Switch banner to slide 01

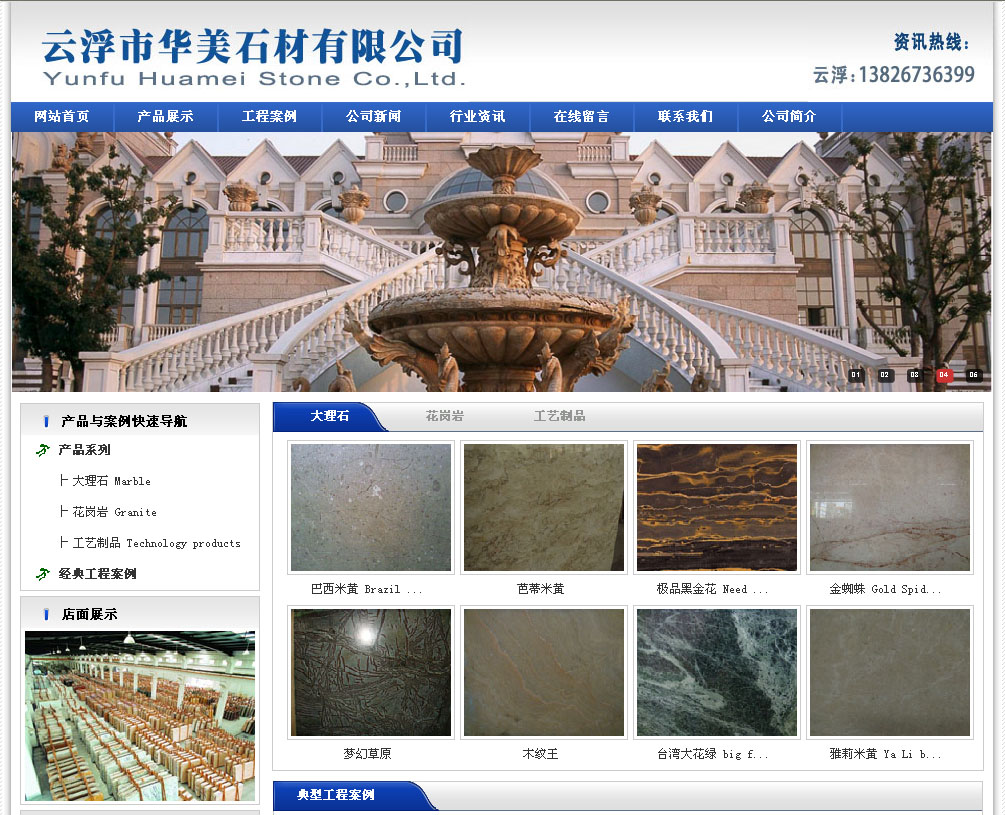coord(856,376)
